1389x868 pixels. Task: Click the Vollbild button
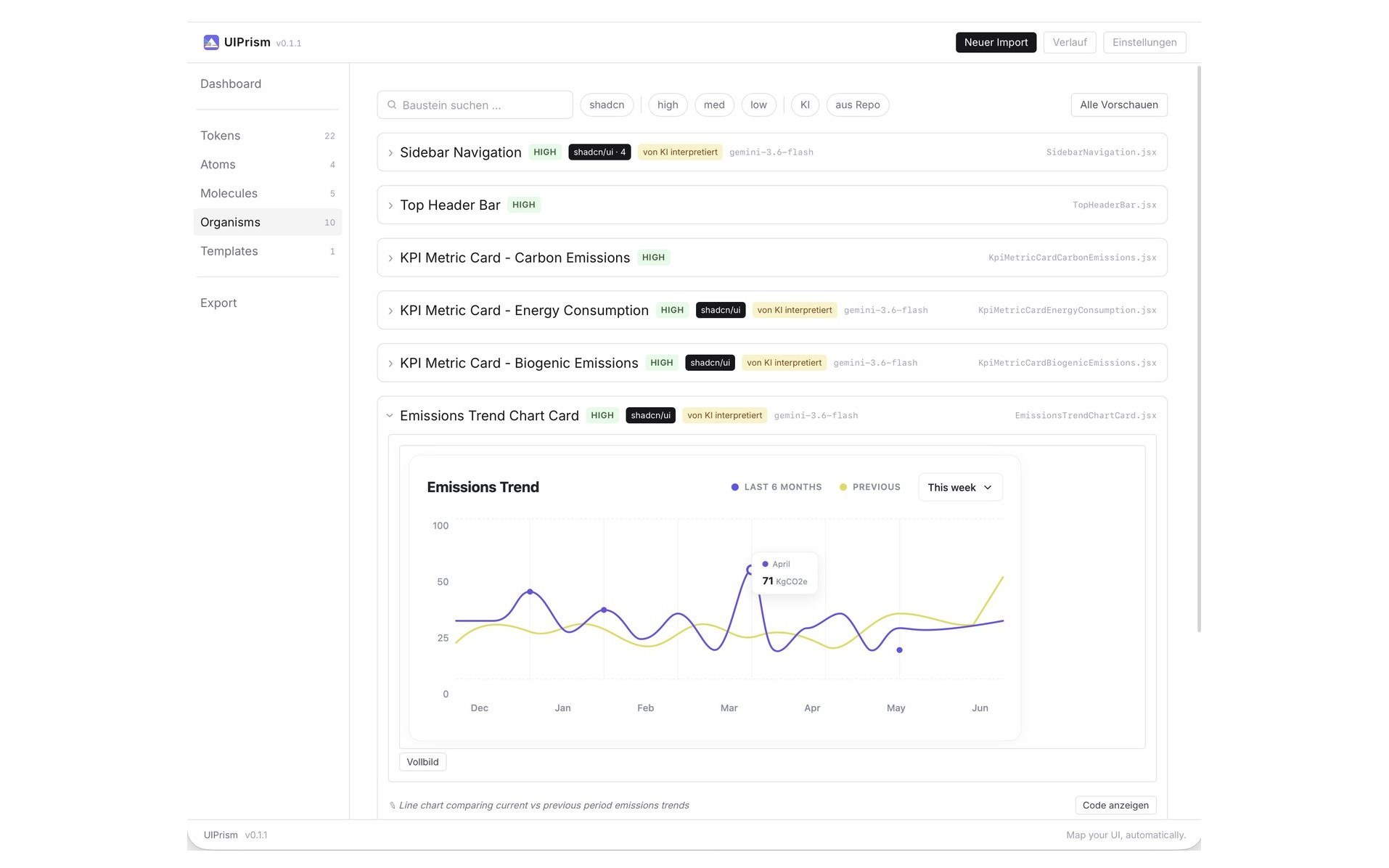[422, 762]
